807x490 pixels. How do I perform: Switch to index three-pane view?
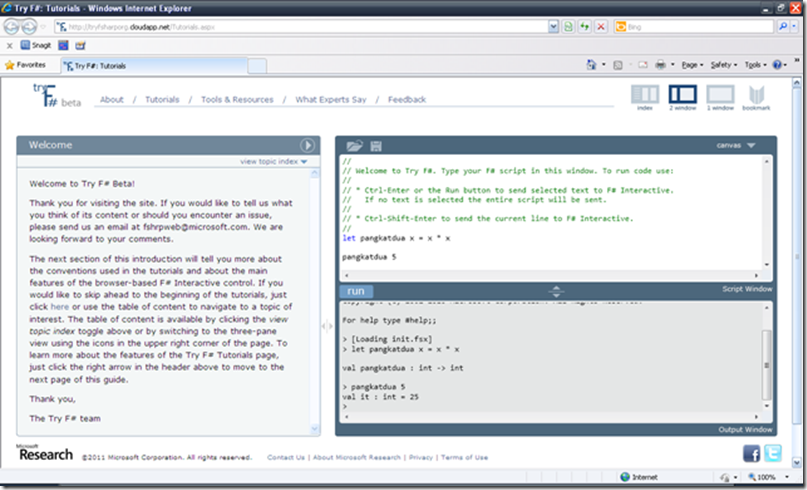(645, 98)
